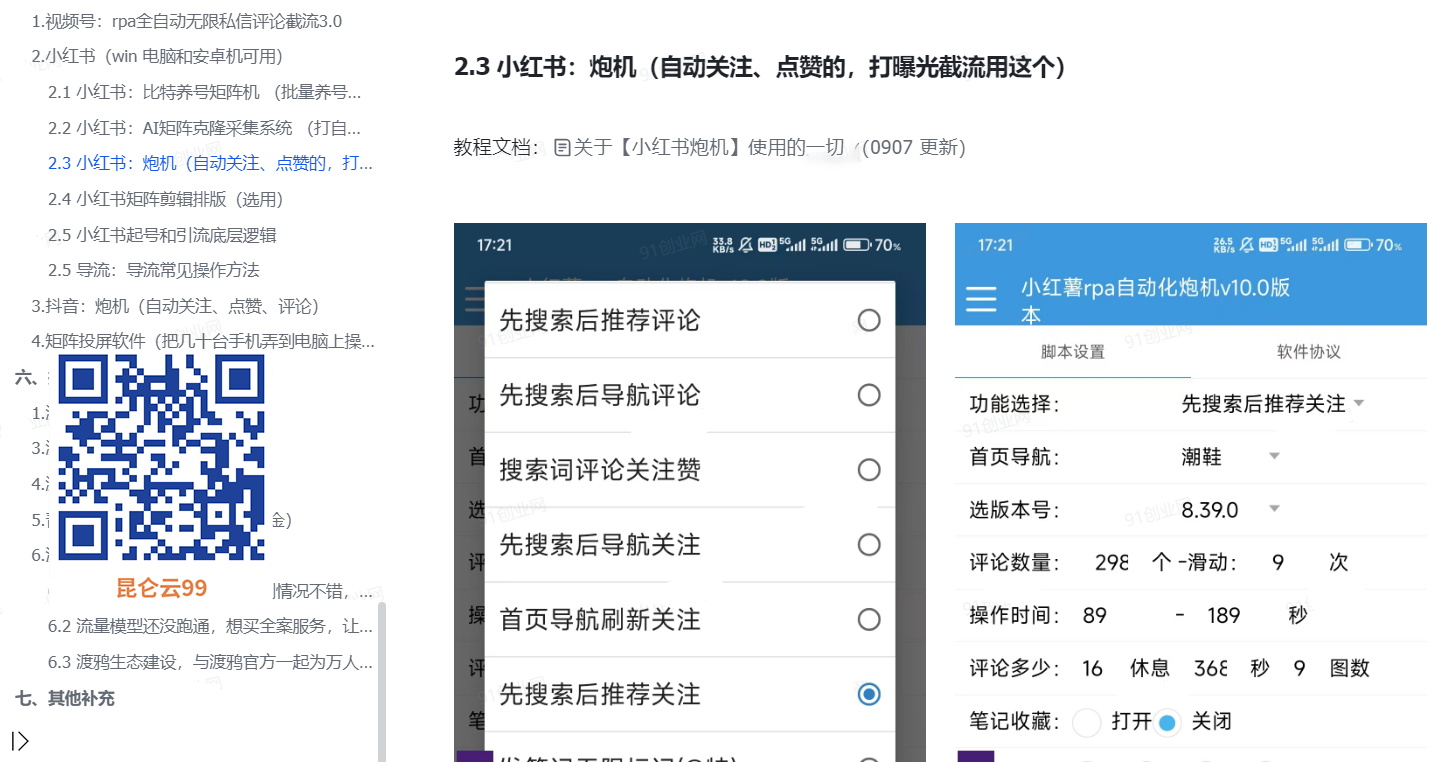Choose 打开 radio for 笔记收藏

tap(1087, 722)
